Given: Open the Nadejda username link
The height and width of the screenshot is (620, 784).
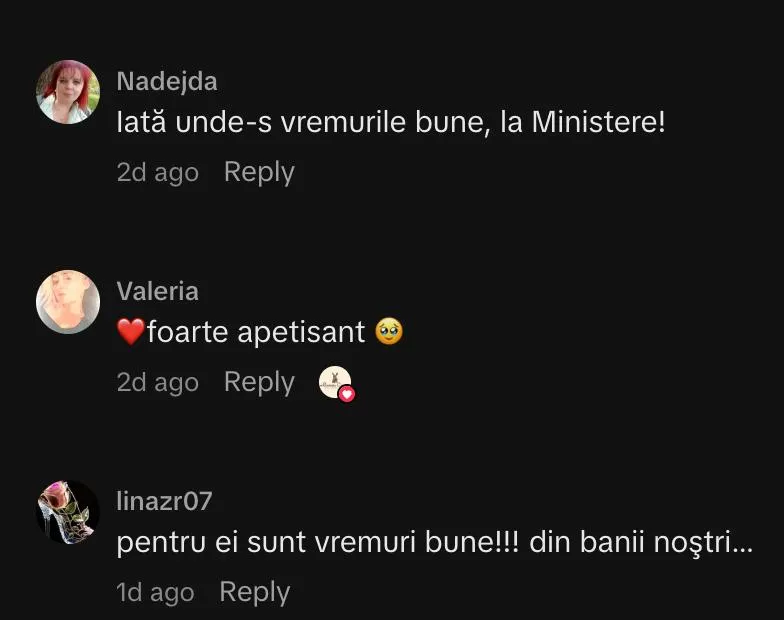Looking at the screenshot, I should pyautogui.click(x=167, y=81).
